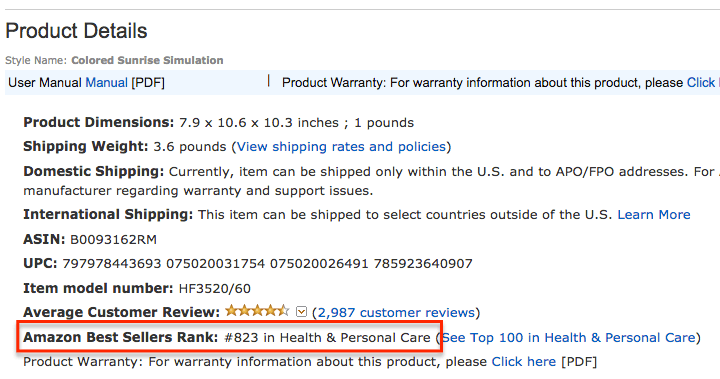
Task: Open Learn More about international shipping
Action: point(654,215)
